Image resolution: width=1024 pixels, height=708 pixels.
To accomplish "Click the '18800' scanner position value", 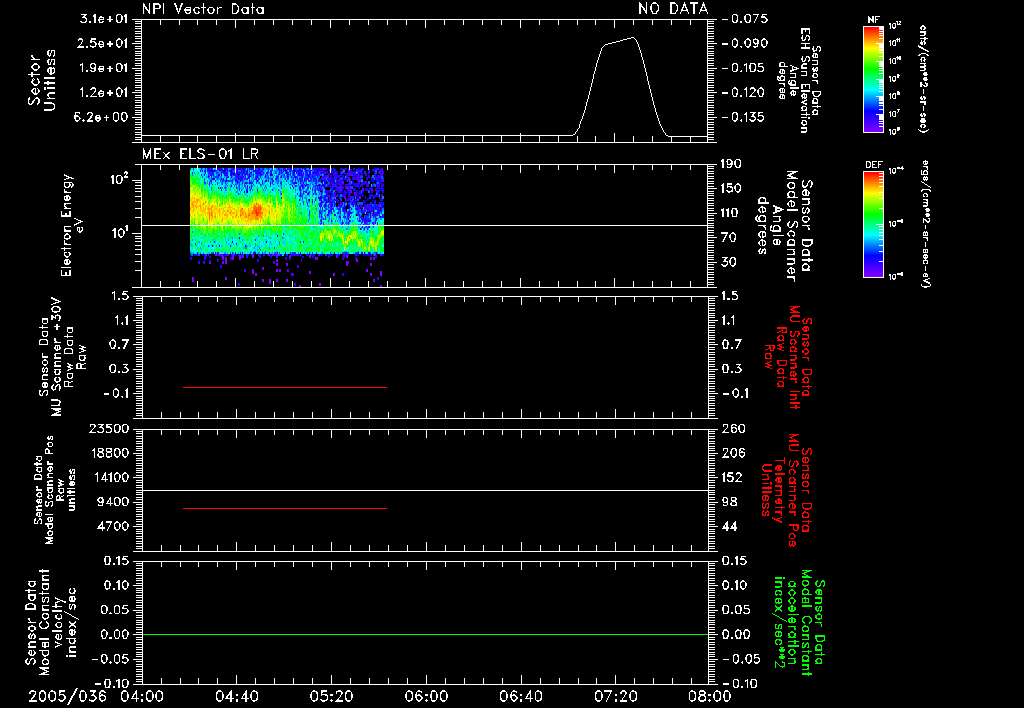I will (108, 453).
